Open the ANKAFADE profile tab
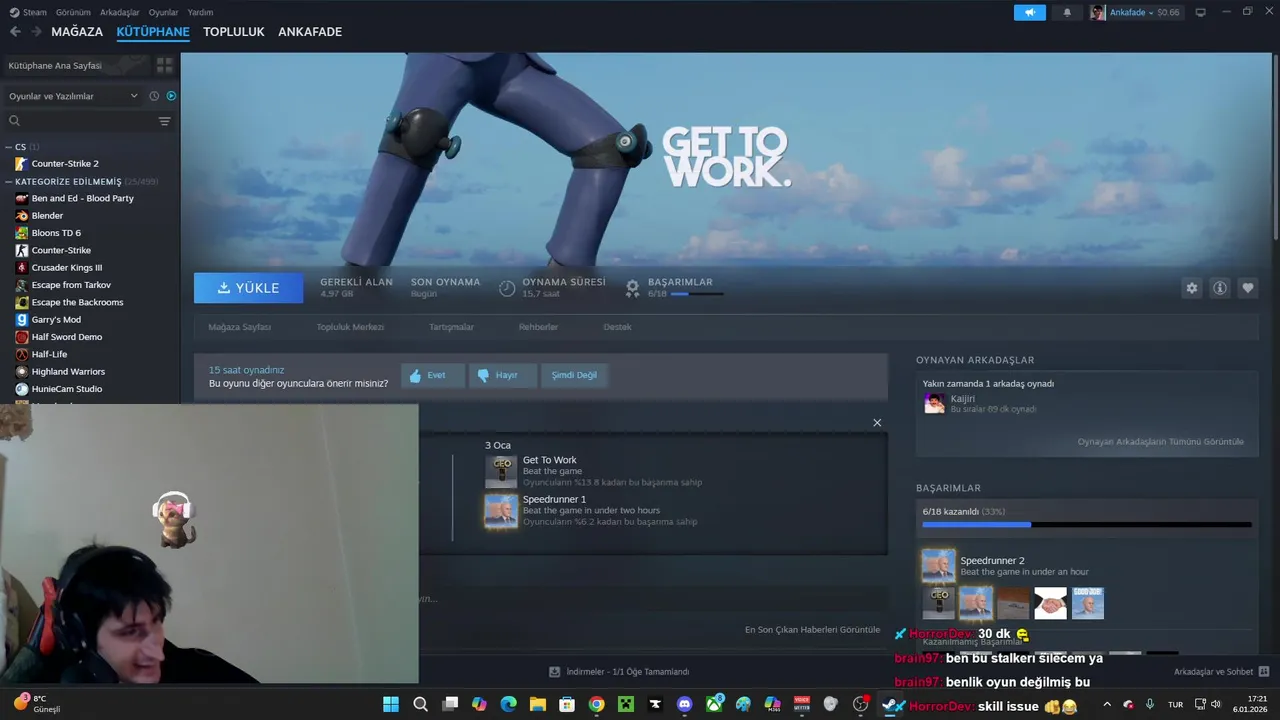This screenshot has height=720, width=1280. (x=310, y=32)
